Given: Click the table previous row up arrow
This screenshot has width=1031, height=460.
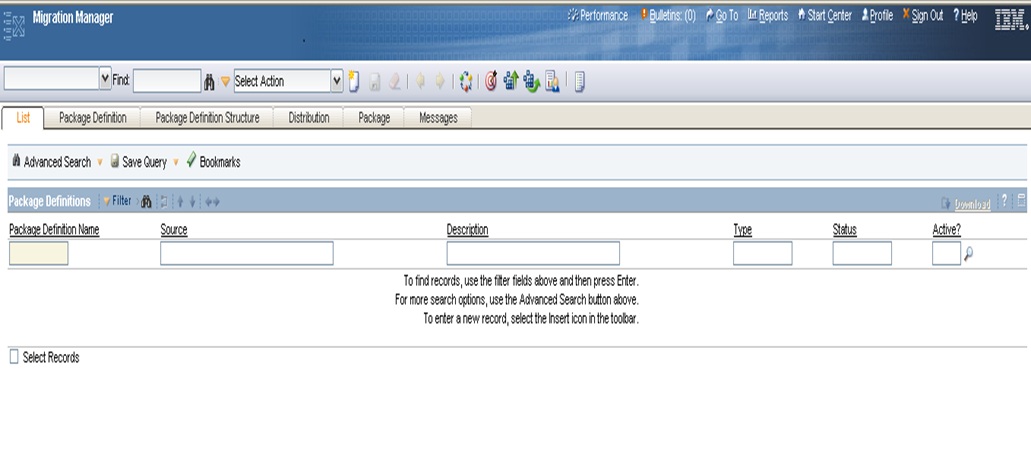Looking at the screenshot, I should (x=180, y=202).
